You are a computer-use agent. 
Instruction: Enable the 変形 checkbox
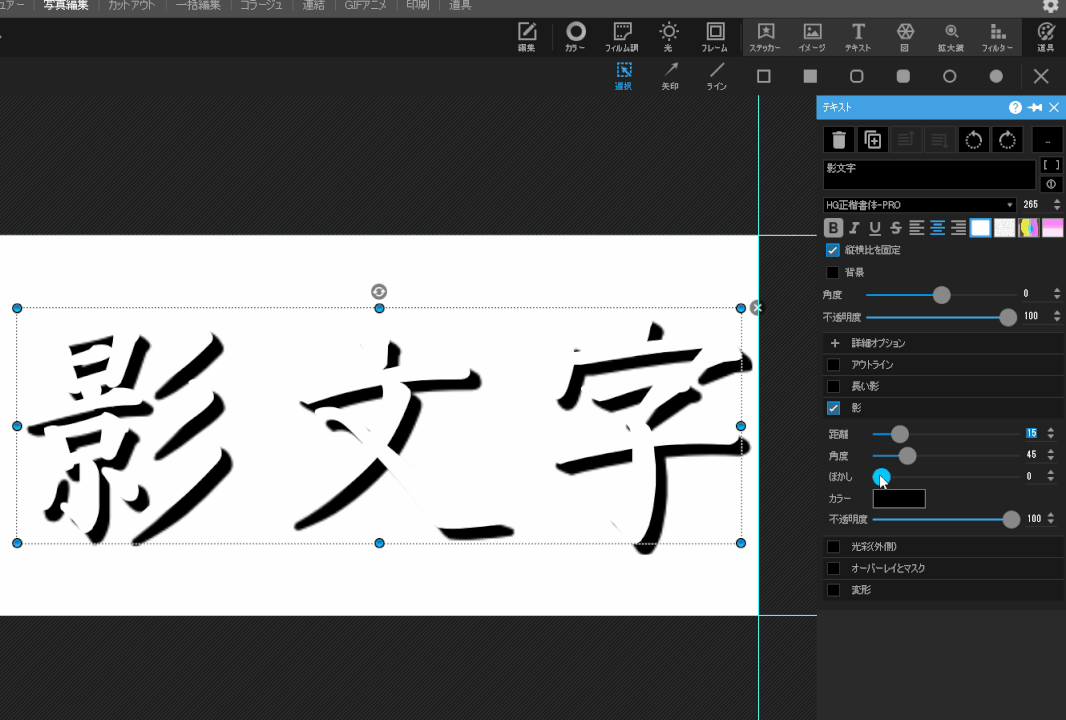pos(833,590)
